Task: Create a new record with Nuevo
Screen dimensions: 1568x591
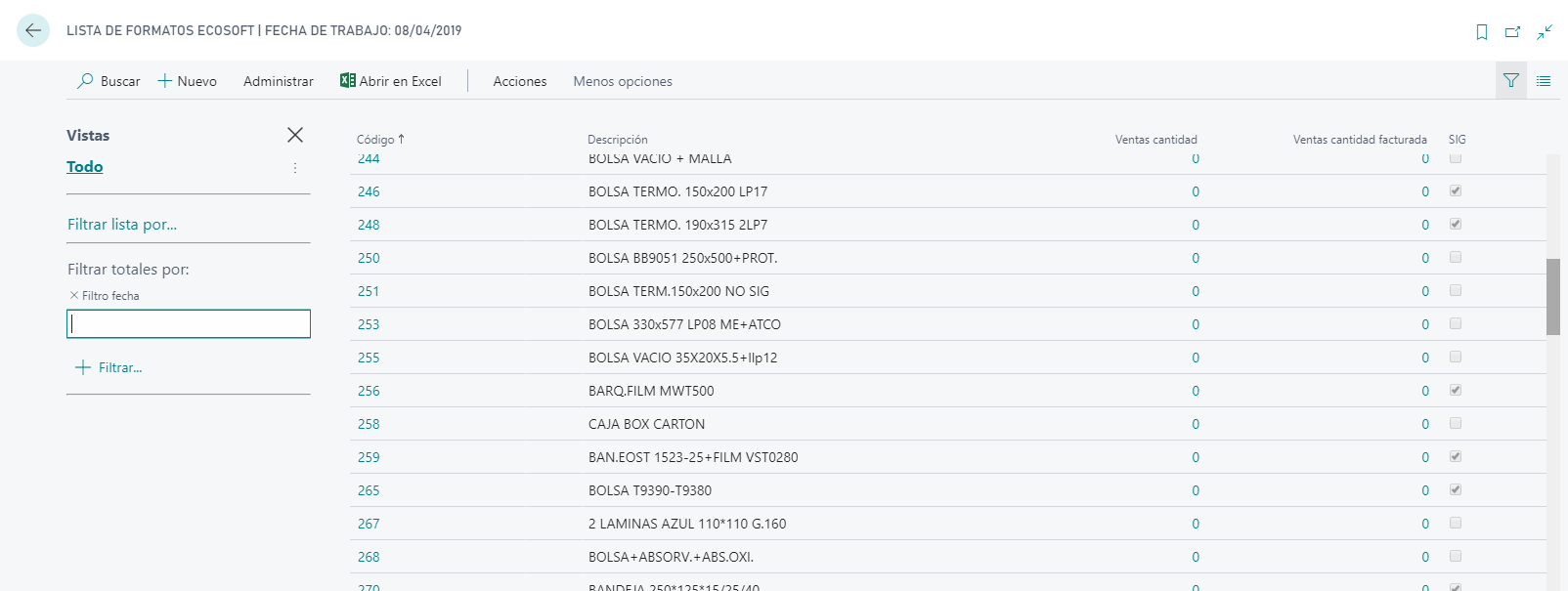Action: tap(188, 81)
